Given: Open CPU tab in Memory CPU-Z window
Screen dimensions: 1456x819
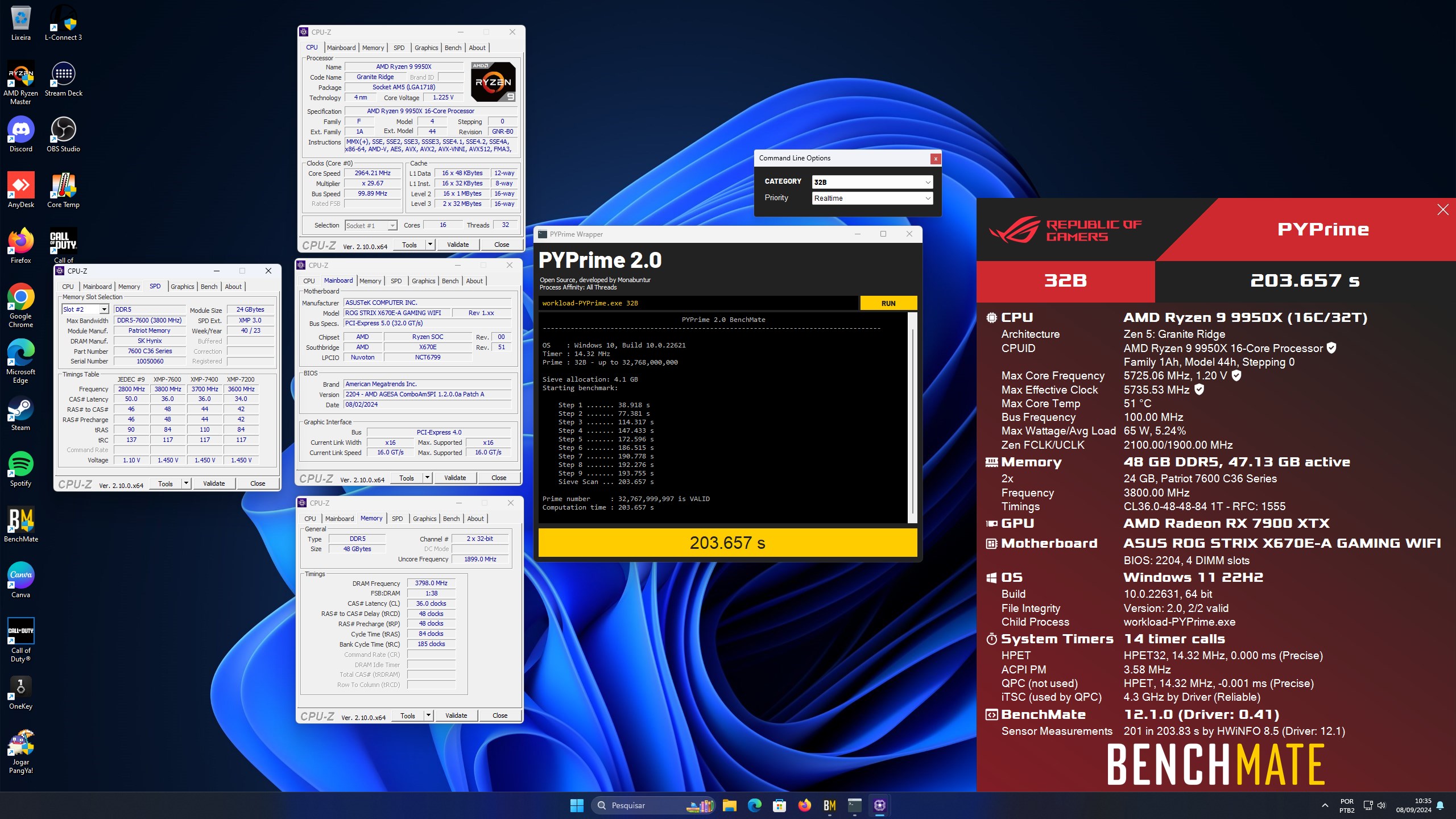Looking at the screenshot, I should pos(310,519).
